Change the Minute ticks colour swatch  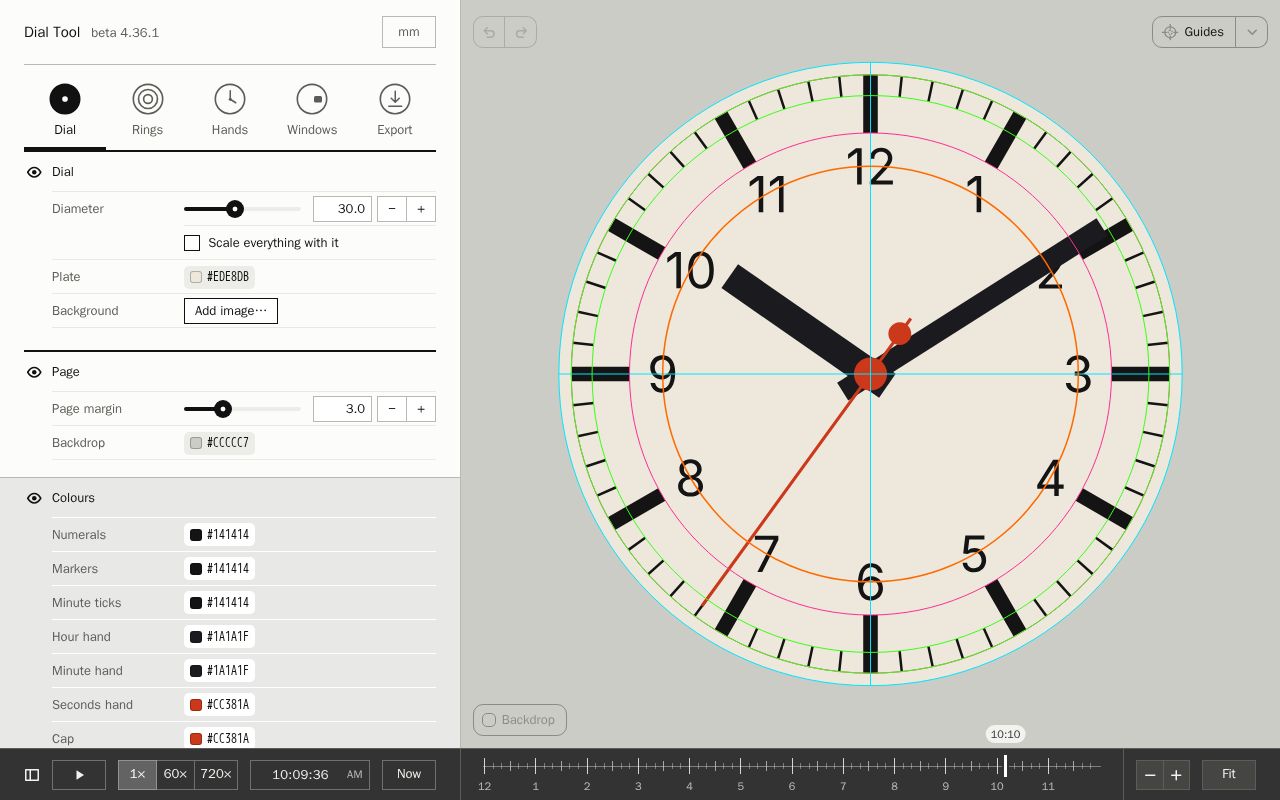pos(219,603)
